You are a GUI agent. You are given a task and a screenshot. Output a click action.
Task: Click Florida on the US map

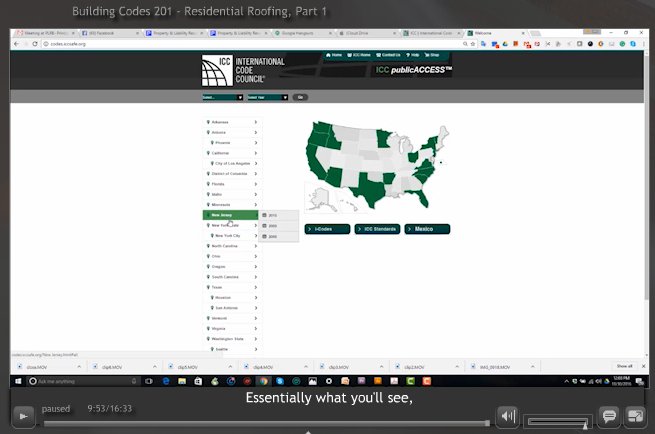421,198
